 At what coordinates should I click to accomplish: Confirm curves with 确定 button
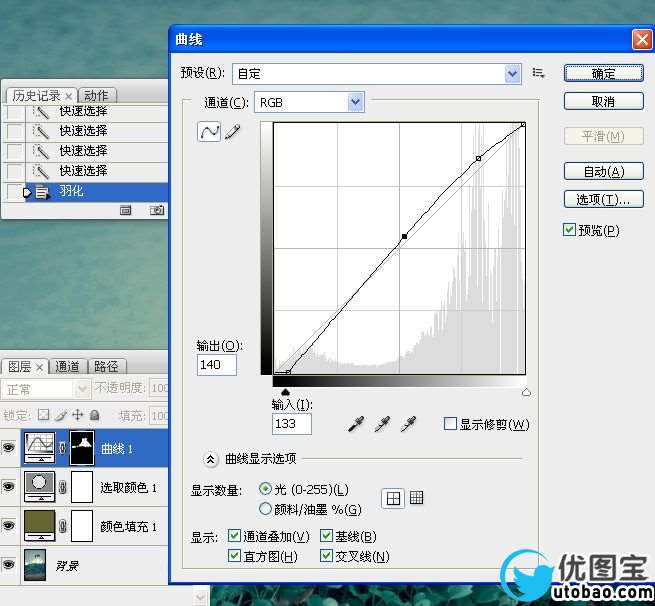point(603,73)
